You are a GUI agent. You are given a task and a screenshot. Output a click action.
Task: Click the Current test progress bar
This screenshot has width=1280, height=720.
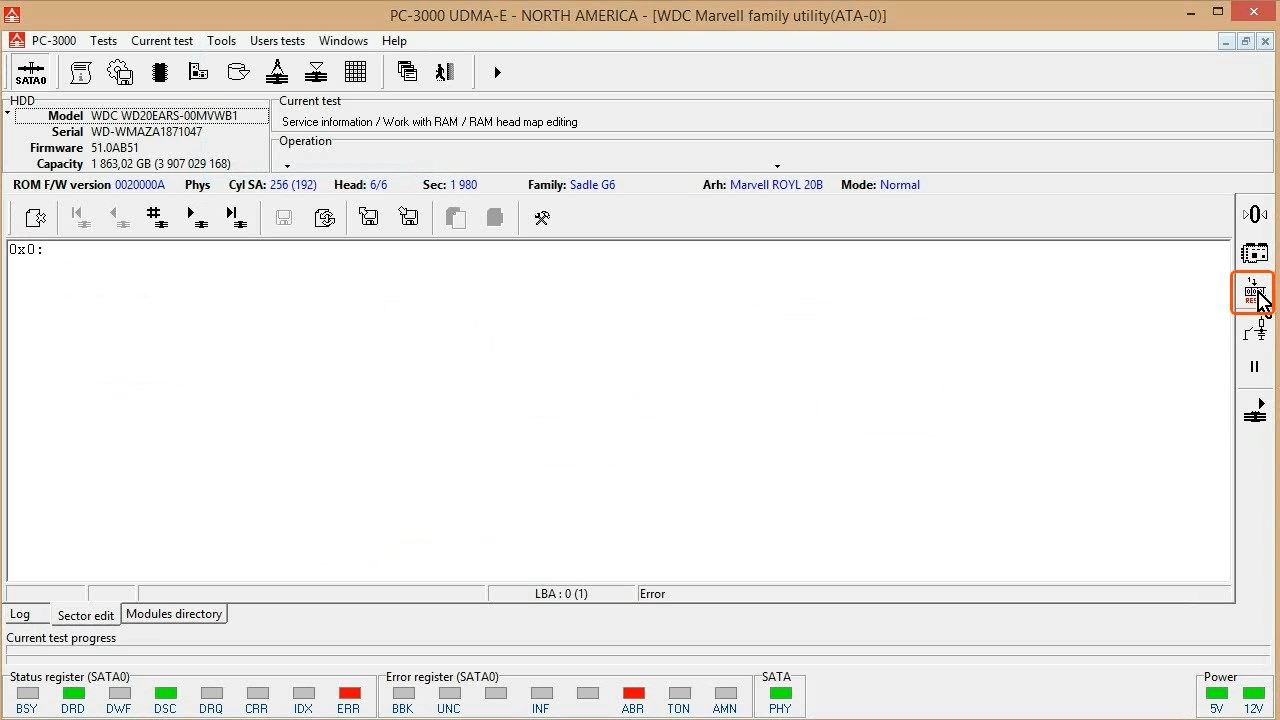[x=639, y=651]
